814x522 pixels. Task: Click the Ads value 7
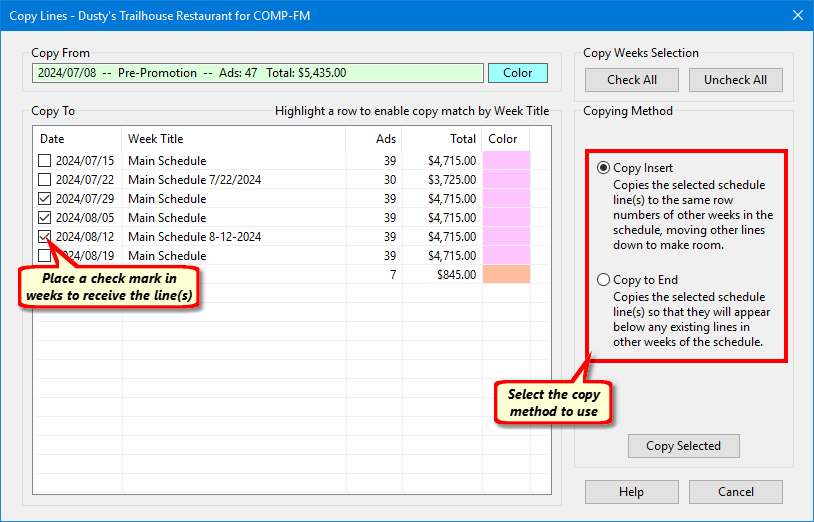coord(393,274)
